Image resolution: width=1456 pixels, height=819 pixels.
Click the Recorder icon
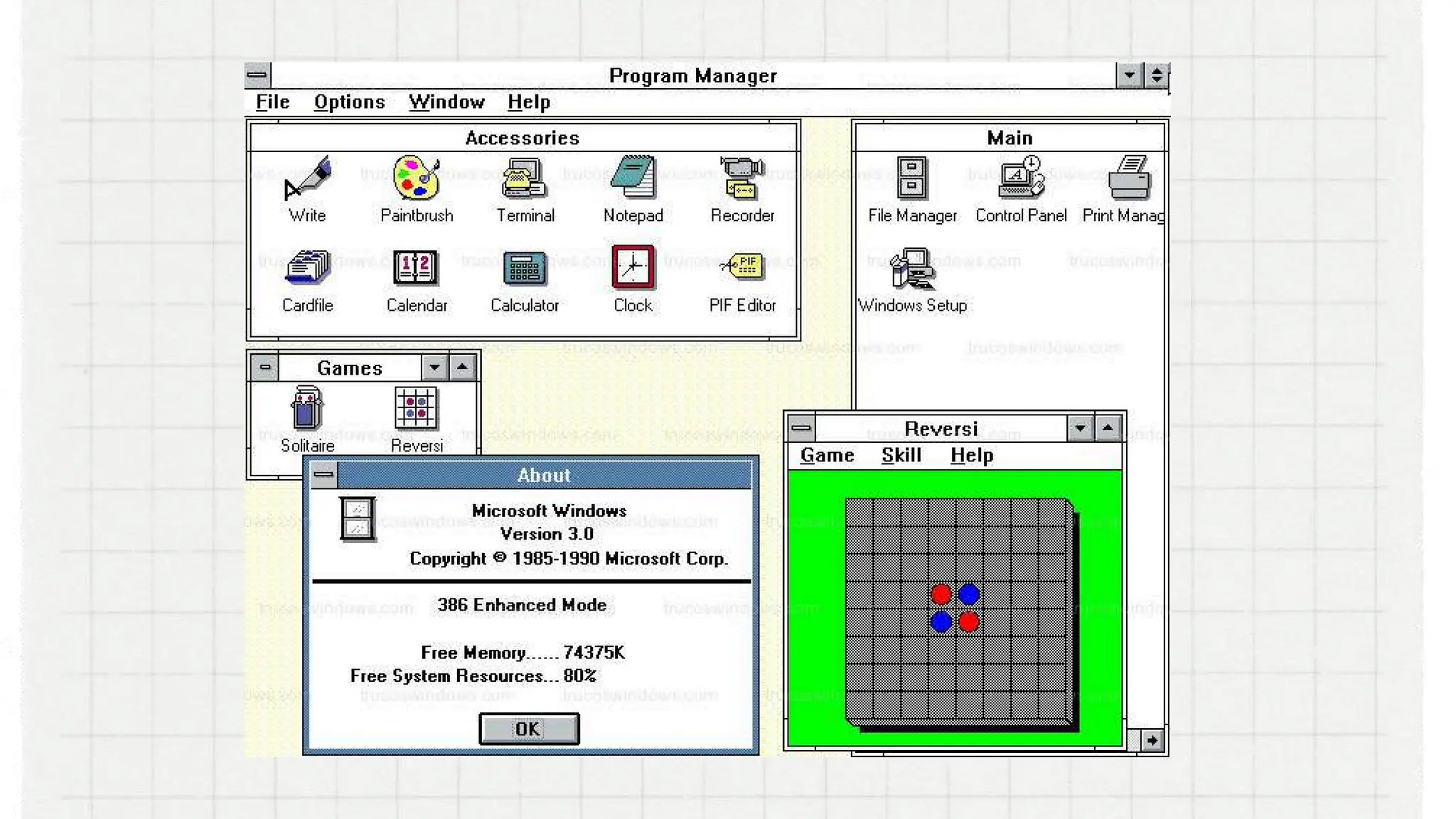742,178
